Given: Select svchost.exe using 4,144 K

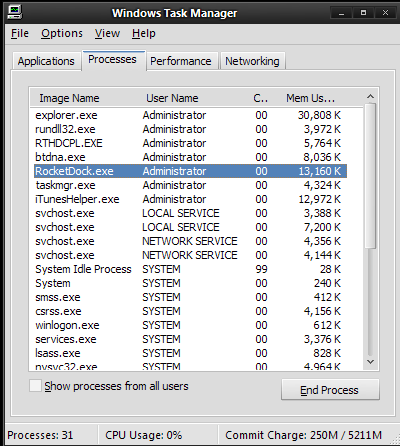Looking at the screenshot, I should tap(191, 255).
